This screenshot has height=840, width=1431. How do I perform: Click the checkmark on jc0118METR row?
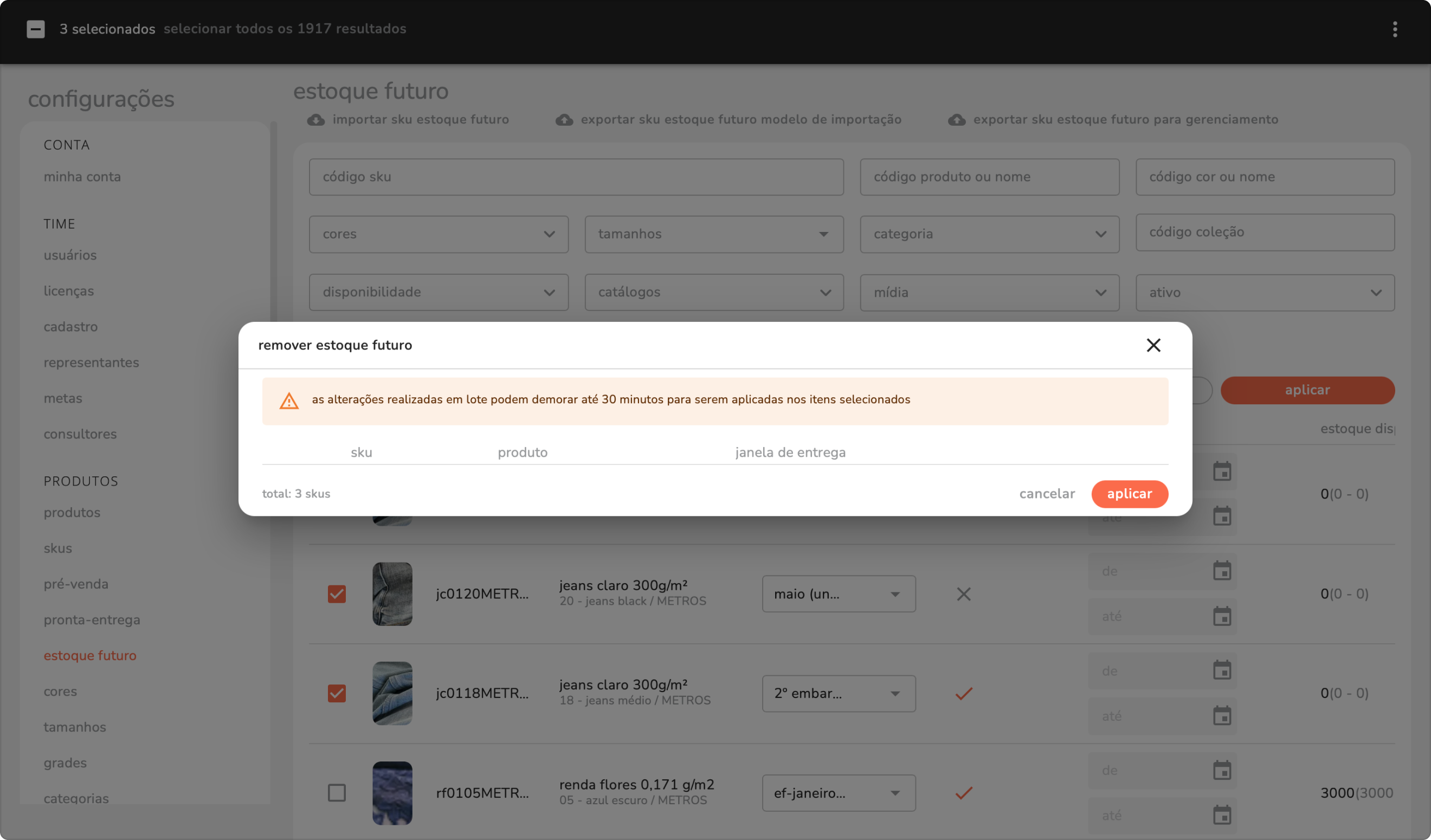coord(963,694)
